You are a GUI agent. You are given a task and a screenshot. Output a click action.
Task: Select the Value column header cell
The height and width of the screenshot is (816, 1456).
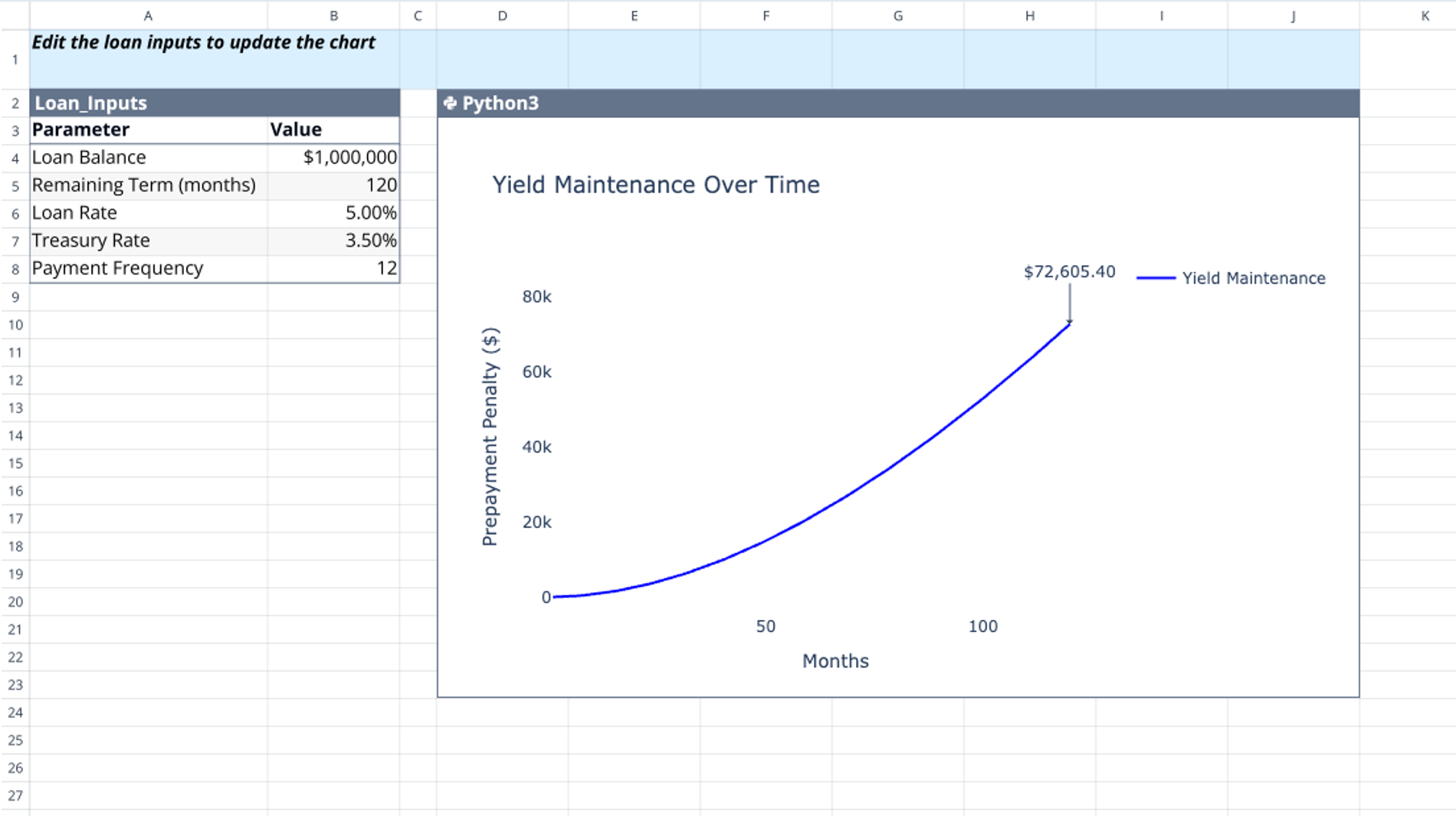(333, 129)
